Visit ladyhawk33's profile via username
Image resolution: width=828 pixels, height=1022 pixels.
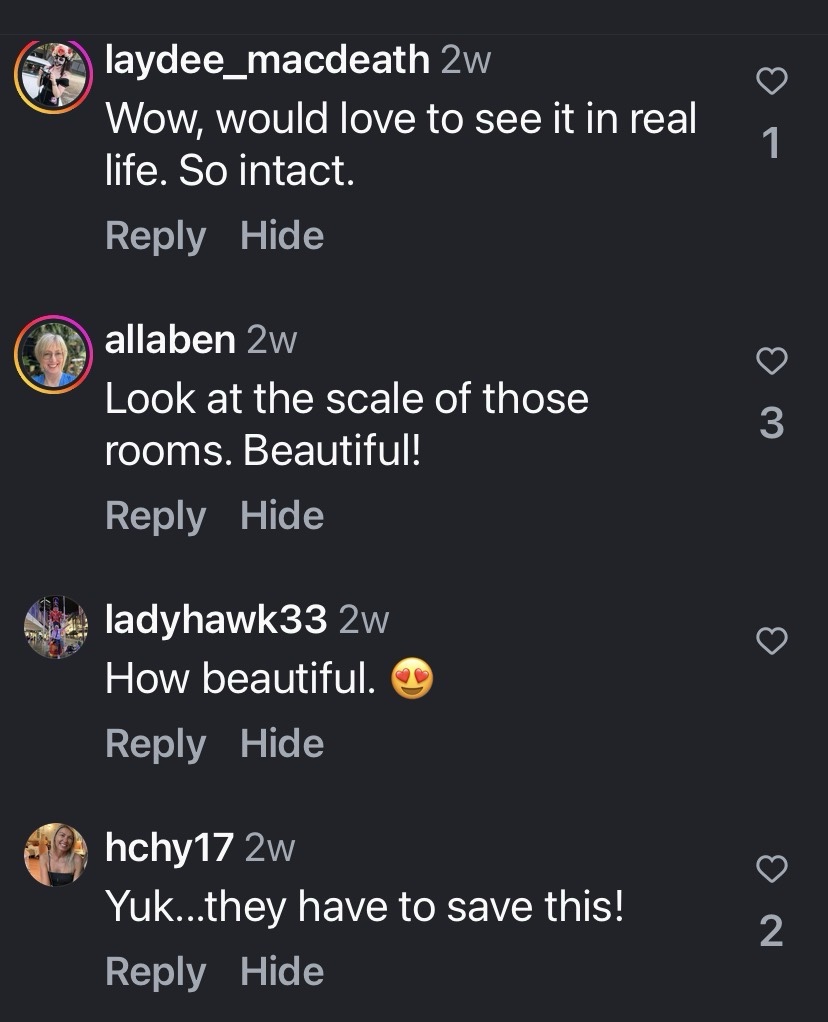click(x=216, y=621)
